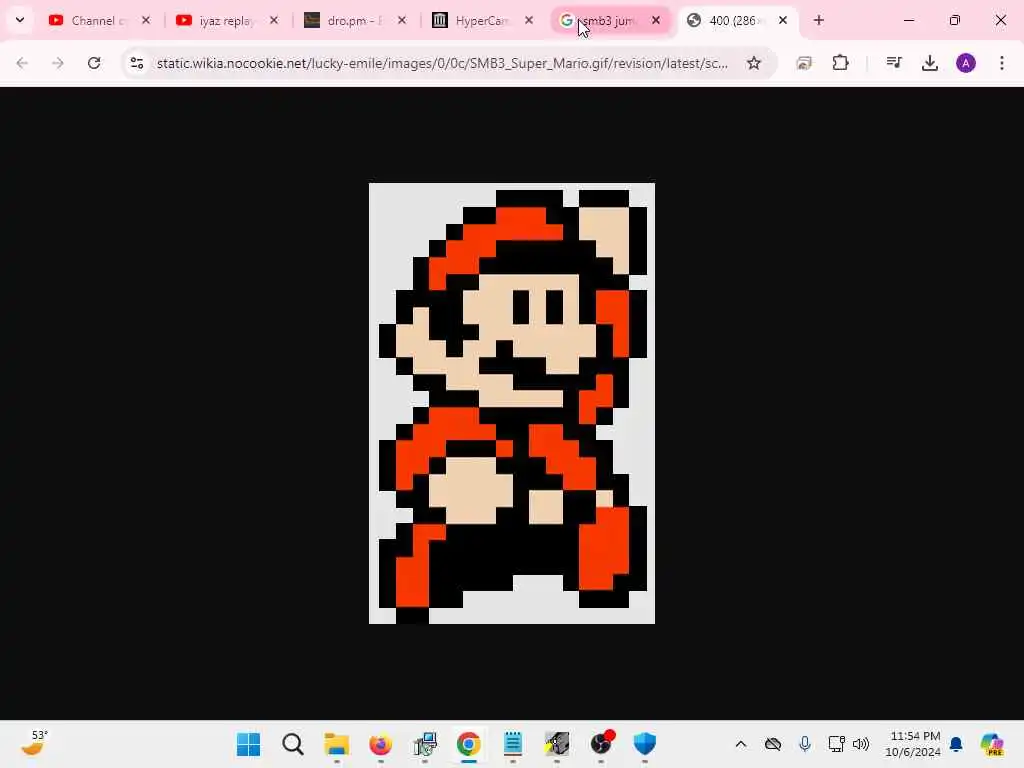Open the notification bell icon
Image resolution: width=1024 pixels, height=768 pixels.
point(956,744)
